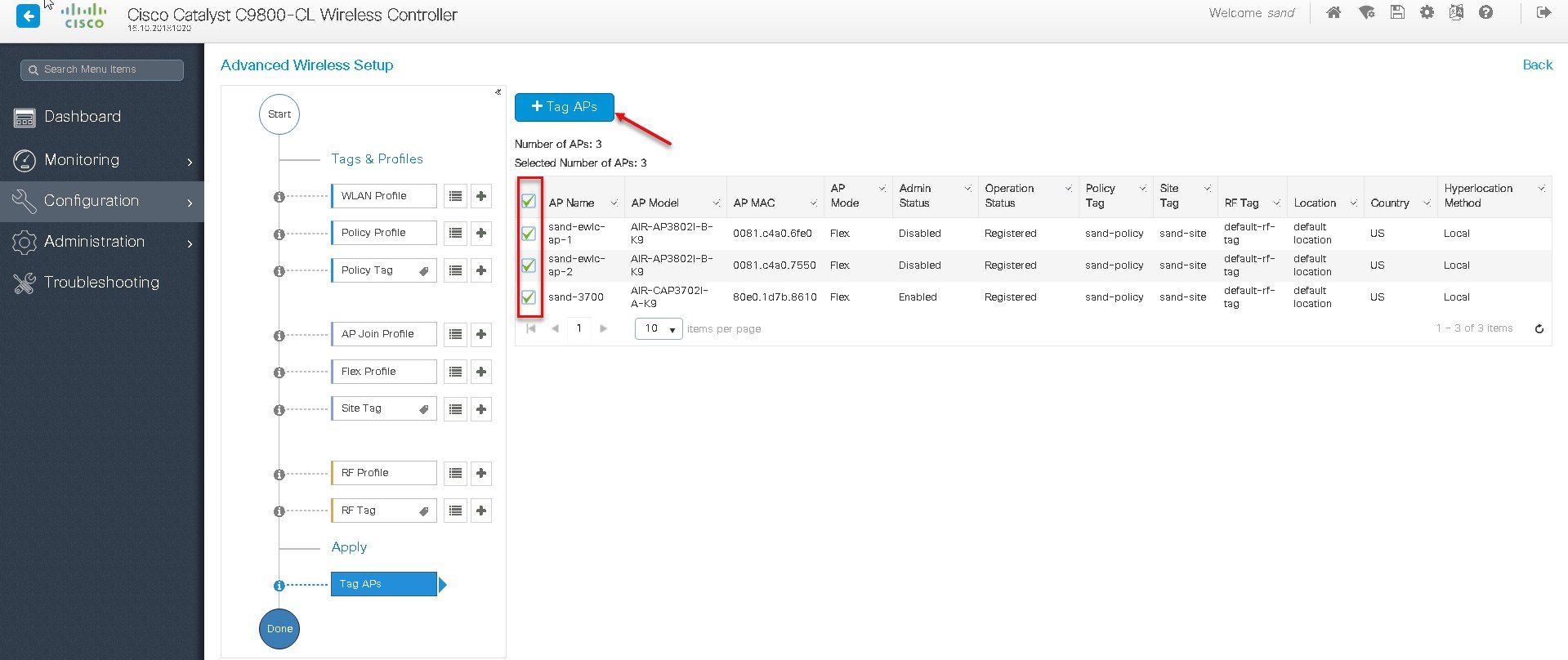
Task: Collapse the setup flow panel arrow
Action: [498, 91]
